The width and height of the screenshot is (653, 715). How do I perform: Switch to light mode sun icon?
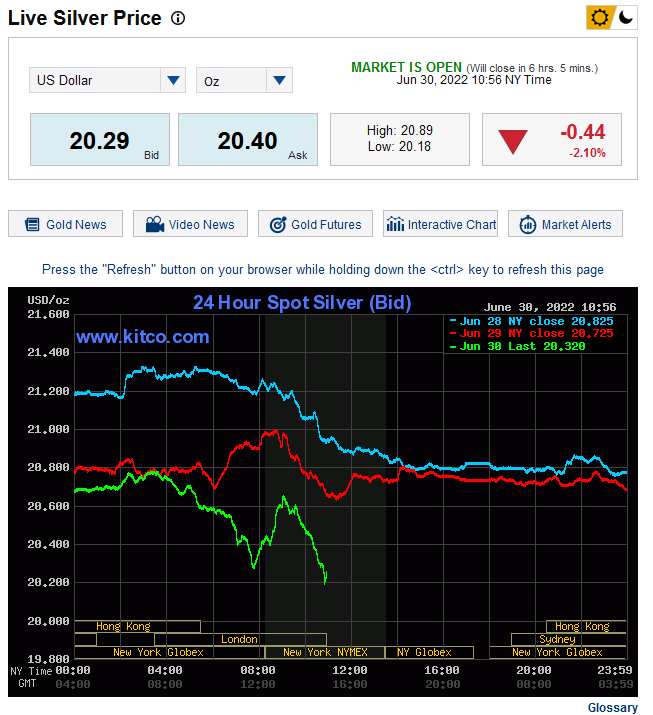click(x=599, y=18)
